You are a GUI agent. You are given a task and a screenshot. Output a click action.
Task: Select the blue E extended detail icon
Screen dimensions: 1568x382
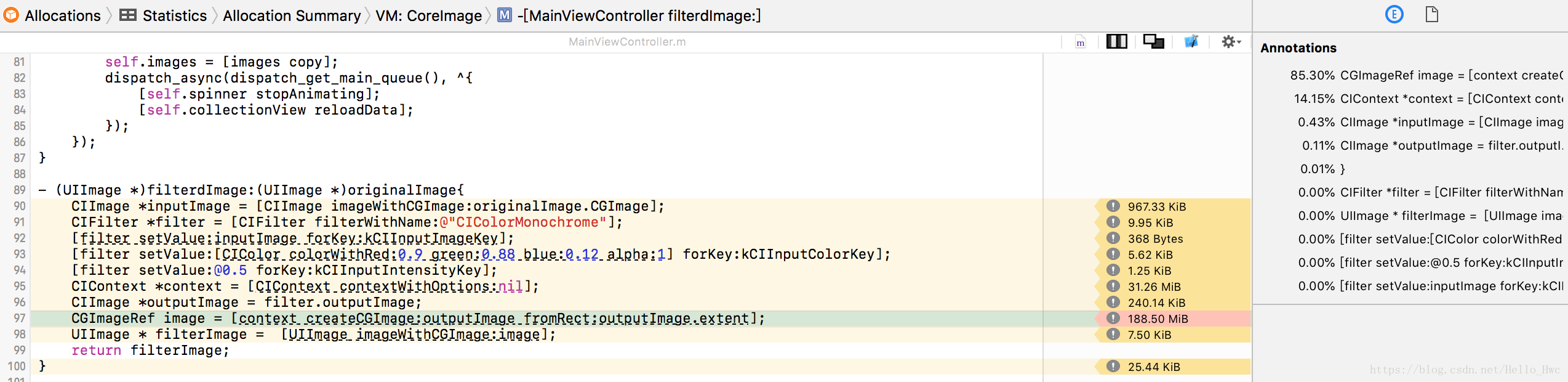coord(1394,14)
